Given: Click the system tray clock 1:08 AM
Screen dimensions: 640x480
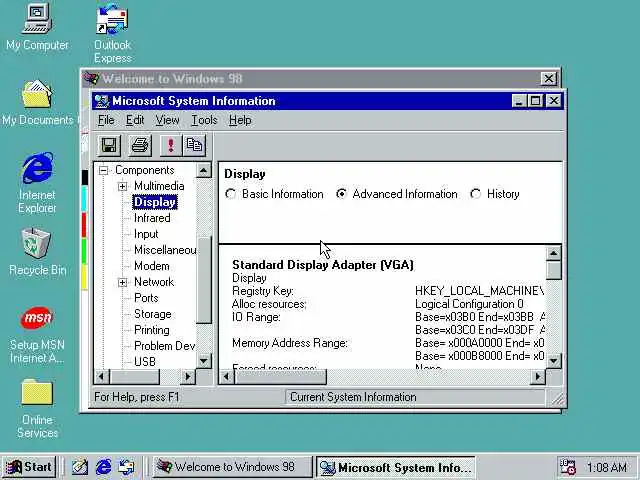Looking at the screenshot, I should (x=607, y=467).
